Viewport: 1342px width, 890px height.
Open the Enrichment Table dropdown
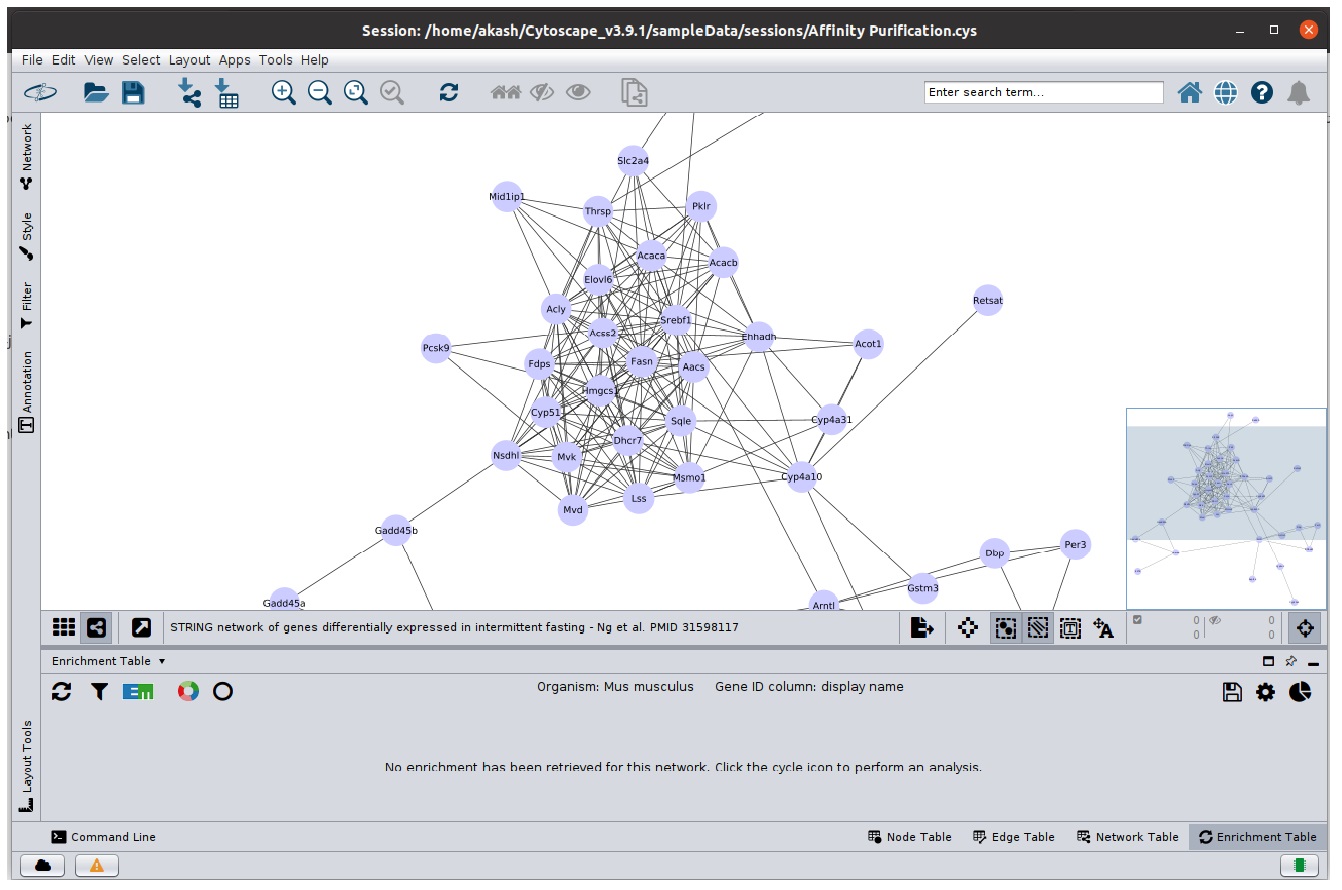(x=108, y=661)
